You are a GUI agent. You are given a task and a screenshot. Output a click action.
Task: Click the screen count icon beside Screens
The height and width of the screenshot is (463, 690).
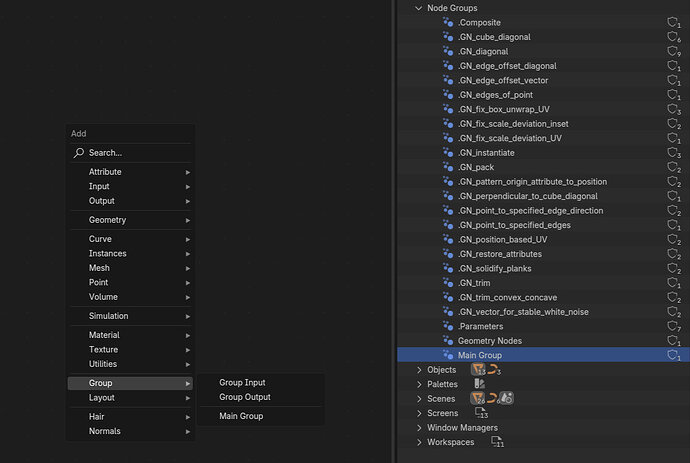pyautogui.click(x=481, y=413)
